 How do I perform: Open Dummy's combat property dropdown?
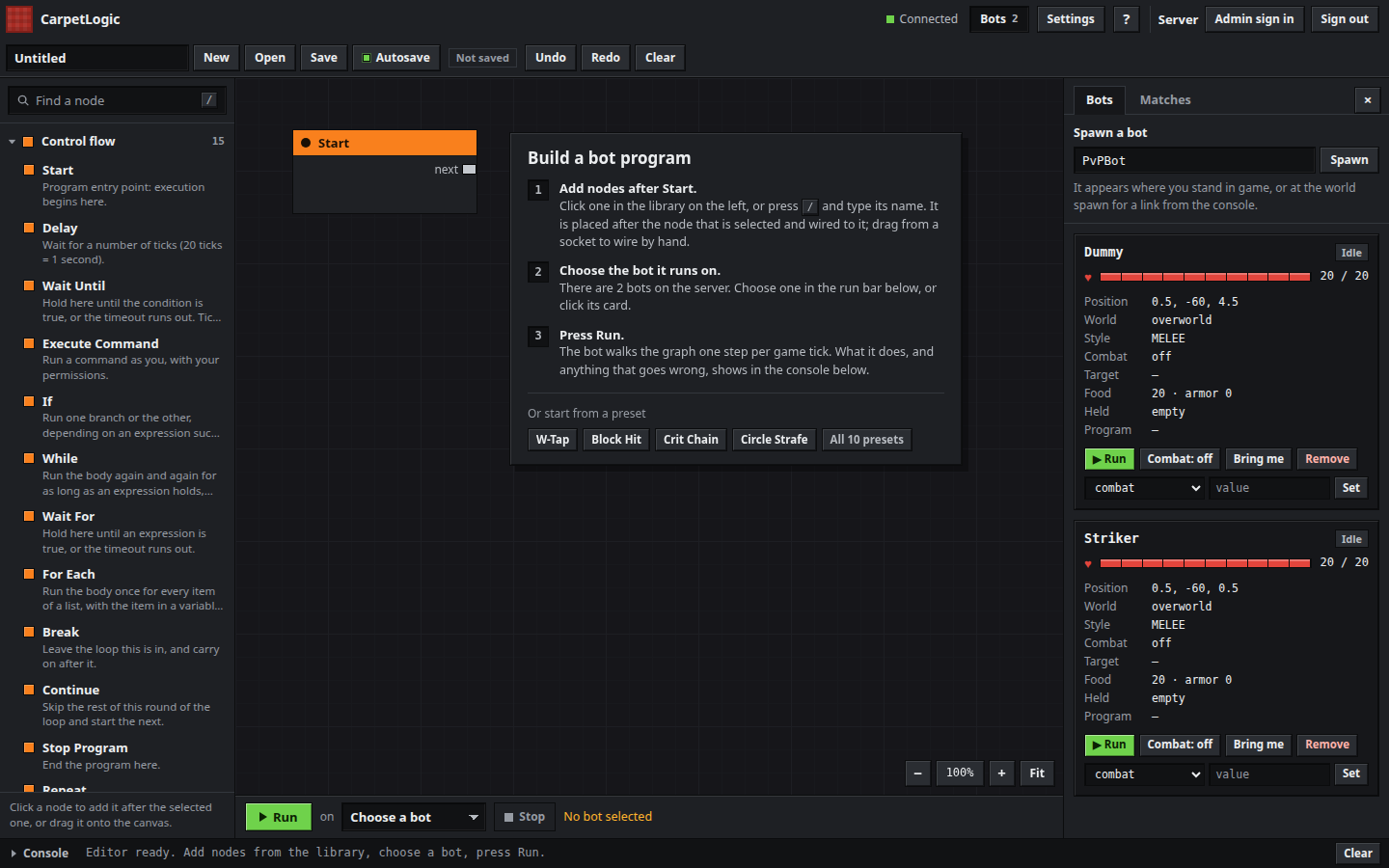[x=1145, y=488]
